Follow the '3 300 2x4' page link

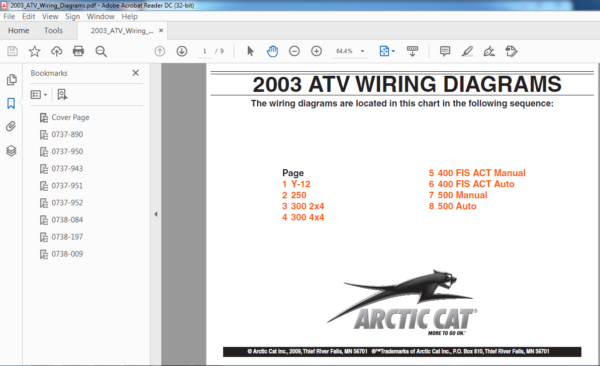[303, 206]
